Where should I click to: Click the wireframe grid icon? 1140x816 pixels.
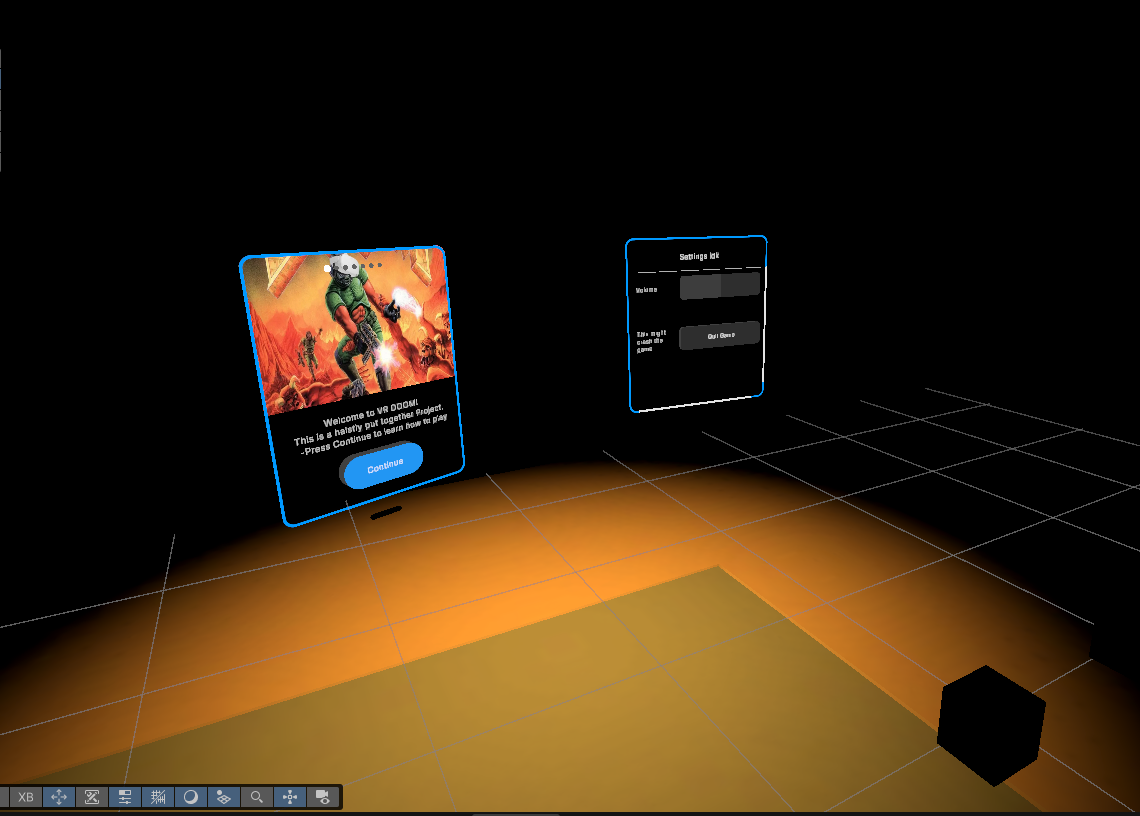pyautogui.click(x=157, y=797)
